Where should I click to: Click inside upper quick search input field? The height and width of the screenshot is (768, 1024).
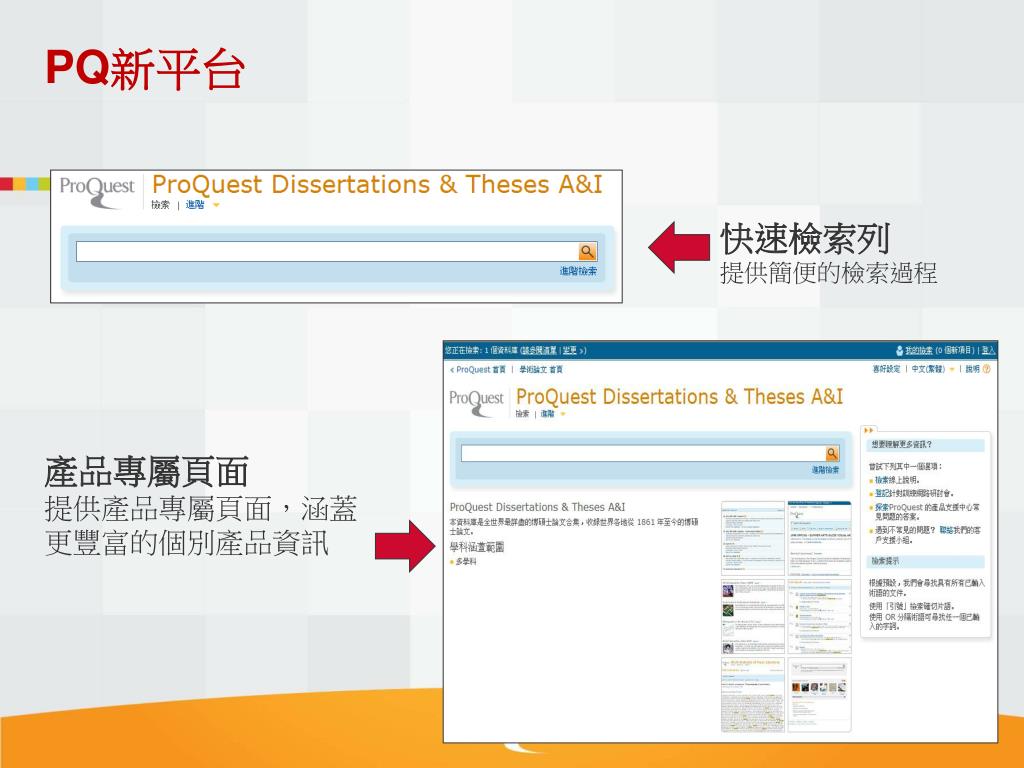pyautogui.click(x=327, y=251)
